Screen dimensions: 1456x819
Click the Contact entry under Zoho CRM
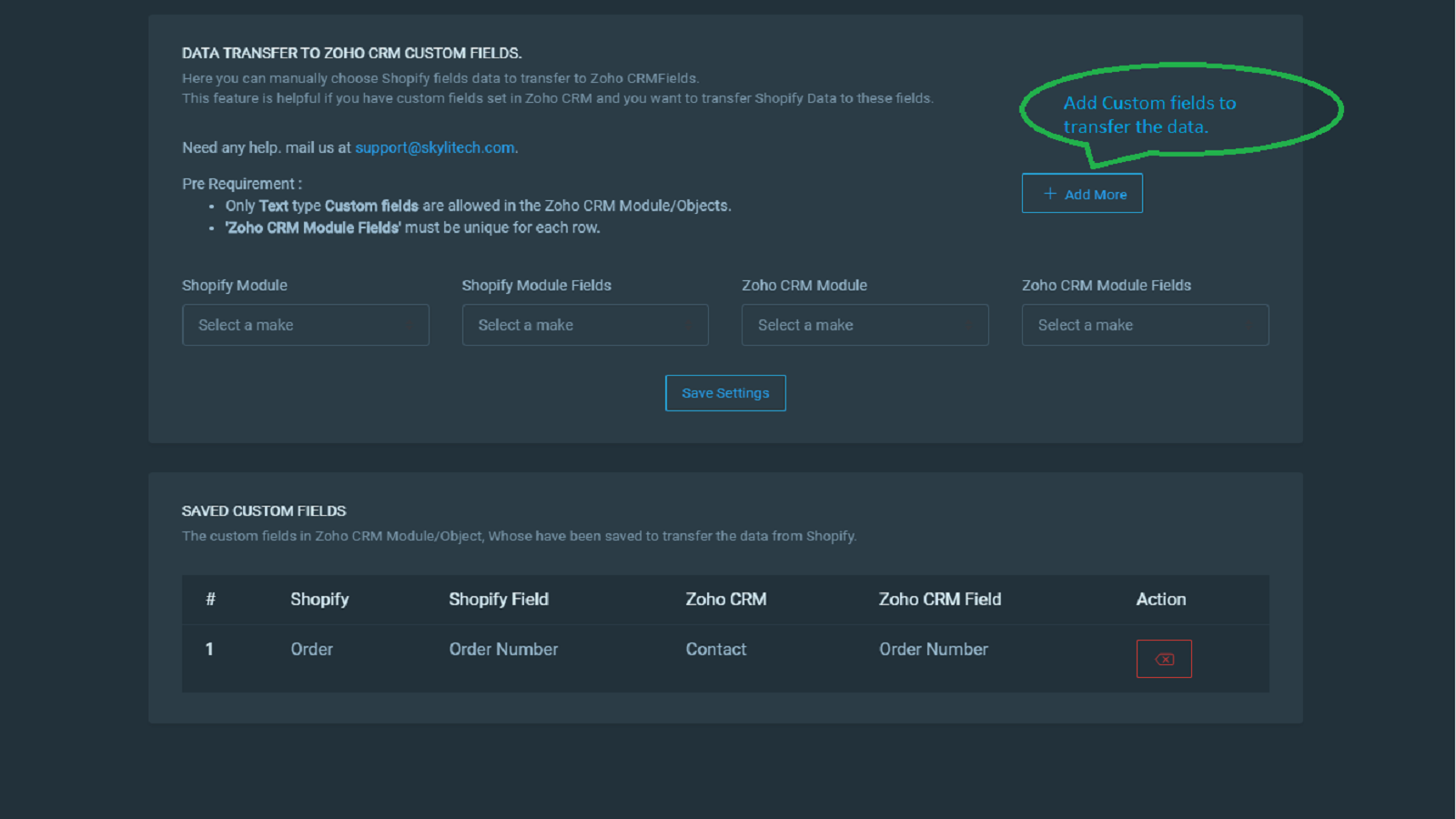716,649
